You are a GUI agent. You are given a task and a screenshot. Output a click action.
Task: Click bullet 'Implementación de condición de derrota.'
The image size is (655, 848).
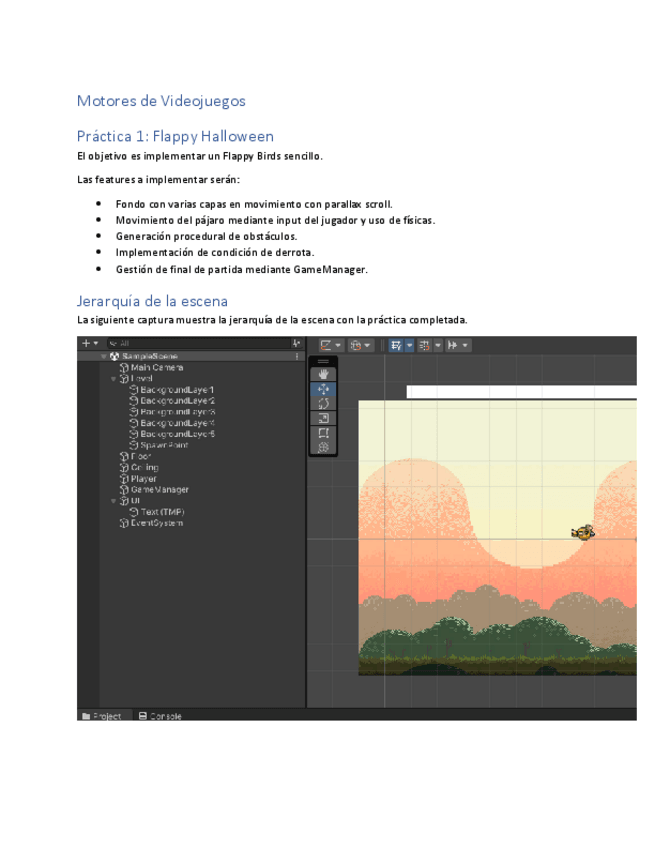point(215,253)
